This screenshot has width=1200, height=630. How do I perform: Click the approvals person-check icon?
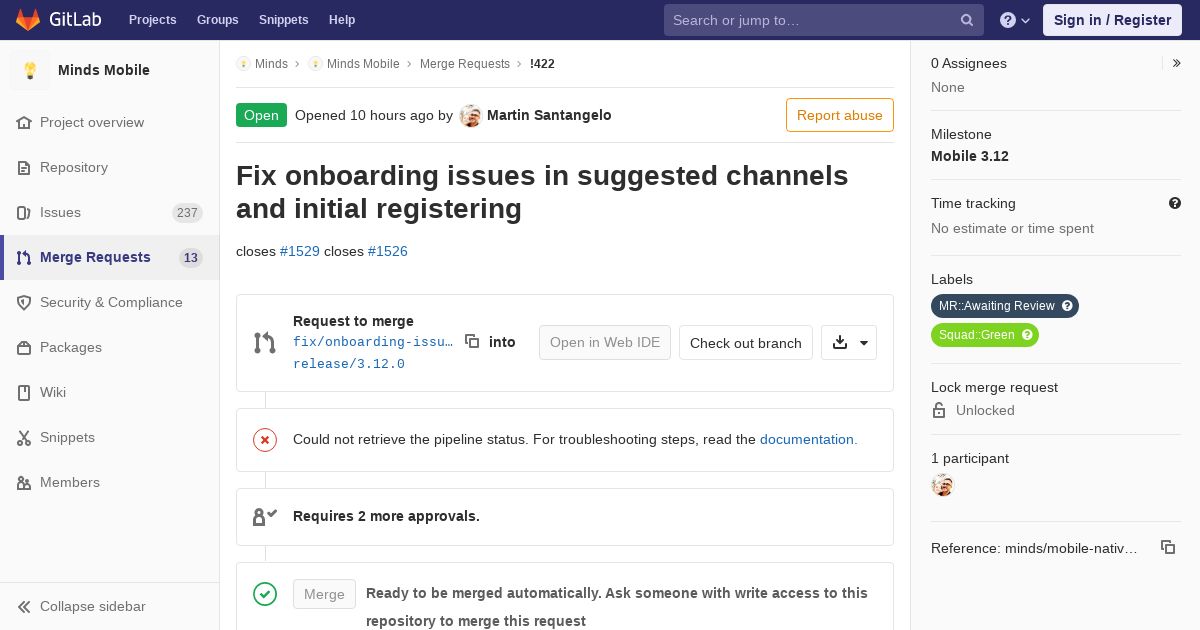(265, 517)
